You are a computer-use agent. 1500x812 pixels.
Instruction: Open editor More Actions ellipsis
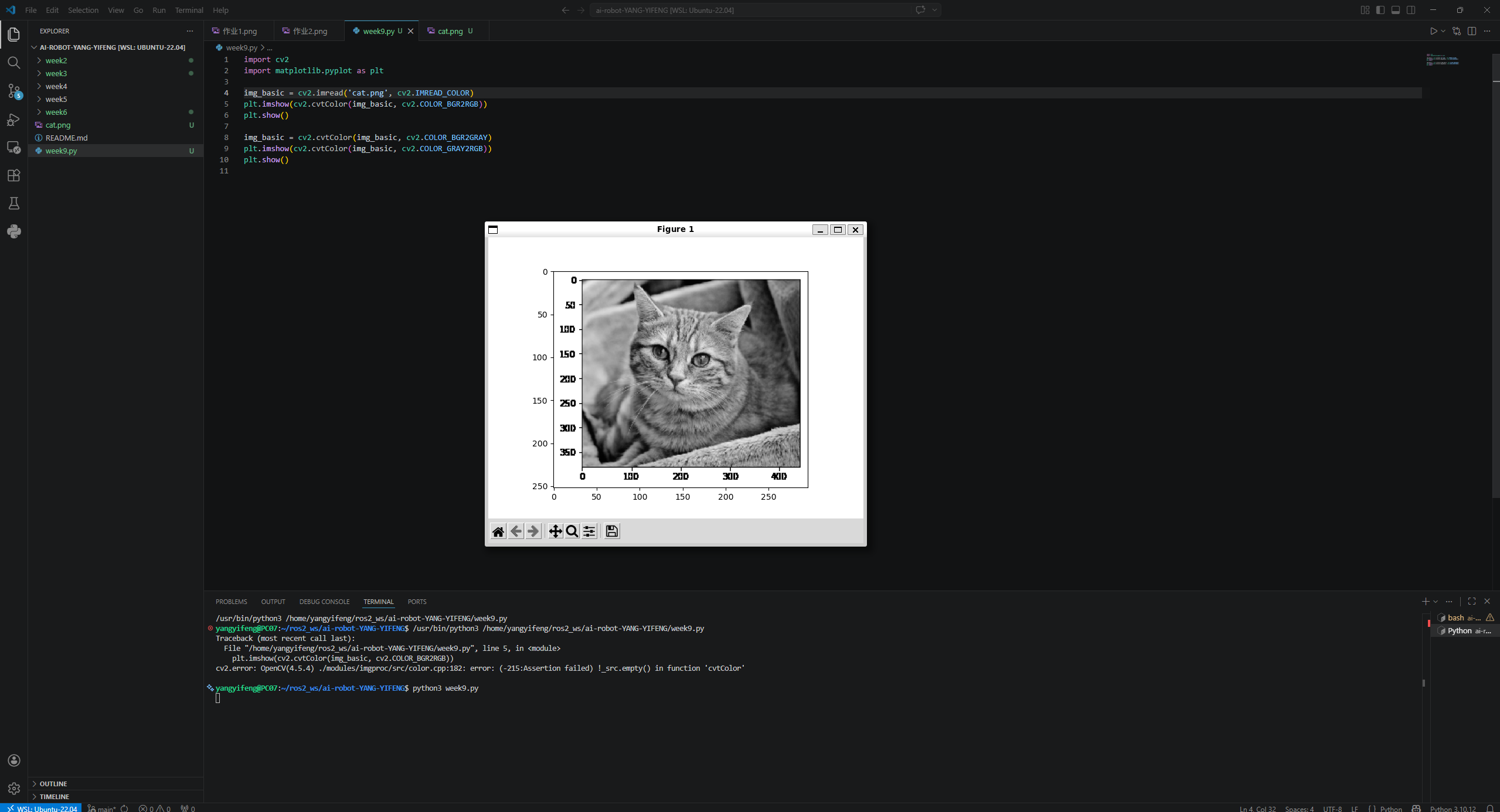click(1487, 31)
